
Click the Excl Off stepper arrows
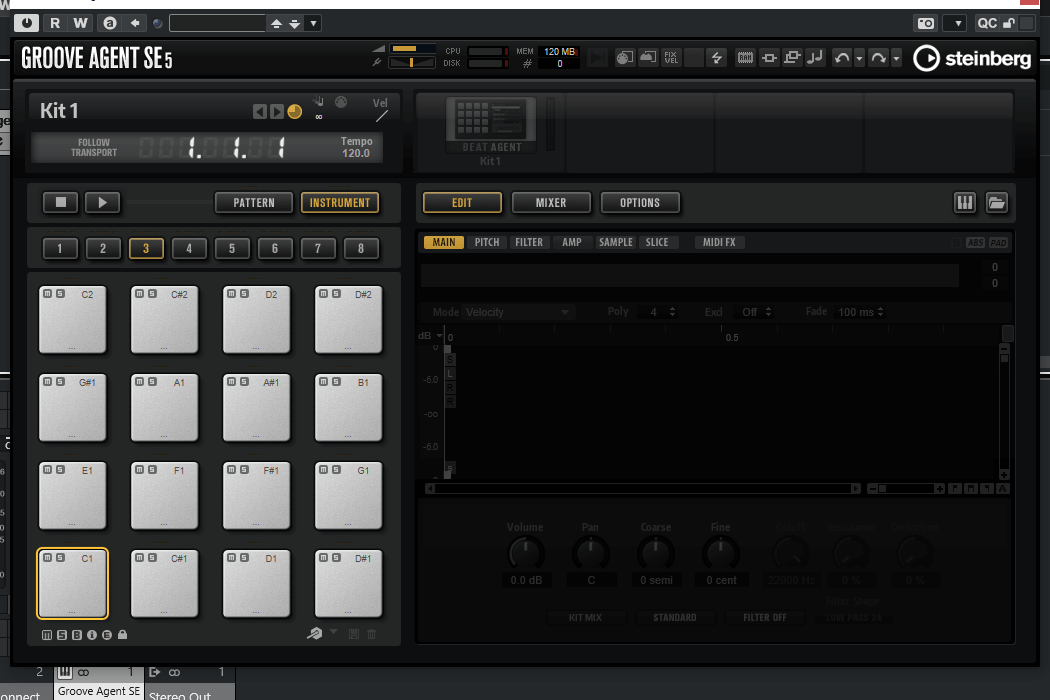point(769,312)
